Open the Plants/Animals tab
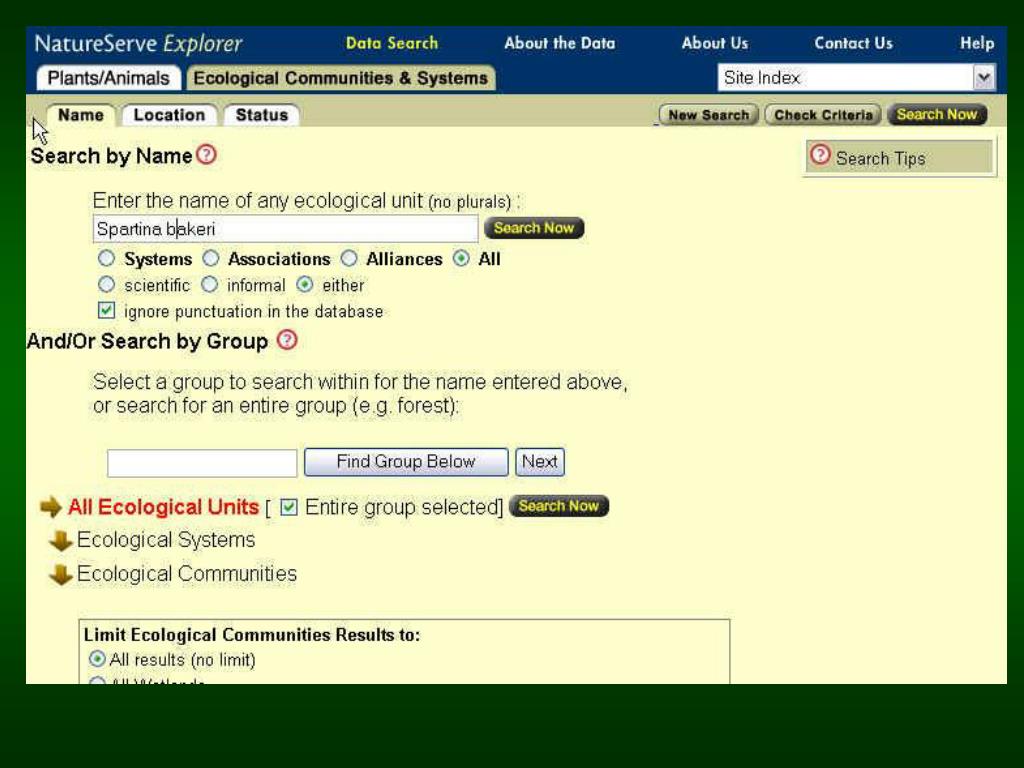The width and height of the screenshot is (1024, 768). (108, 78)
